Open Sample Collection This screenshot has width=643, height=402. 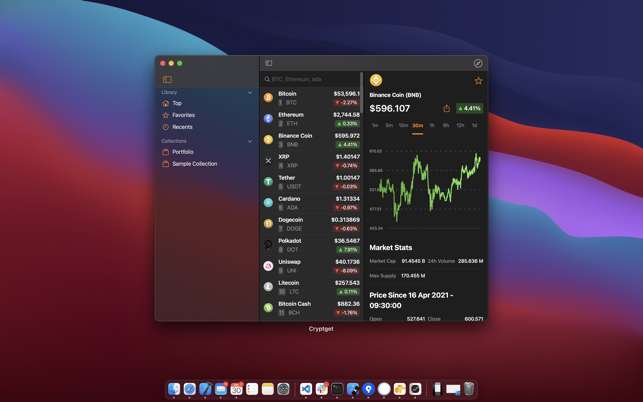pos(194,164)
